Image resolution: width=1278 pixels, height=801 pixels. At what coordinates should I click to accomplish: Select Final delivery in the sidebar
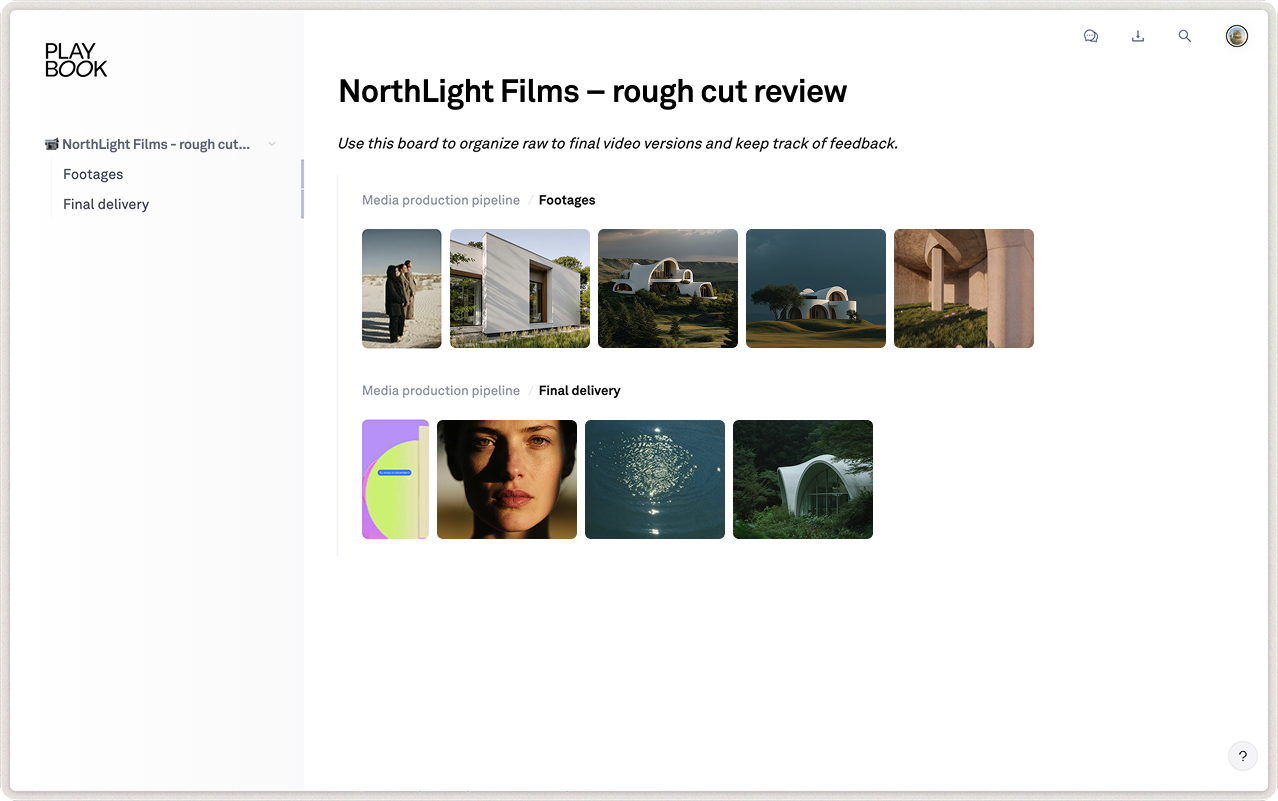click(x=106, y=204)
